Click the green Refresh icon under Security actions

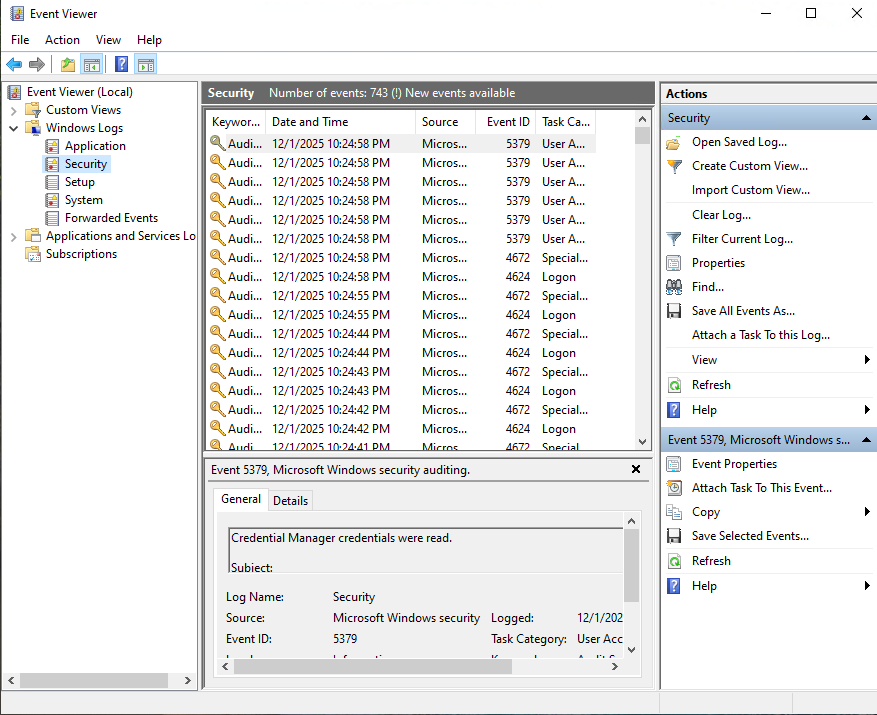tap(673, 385)
